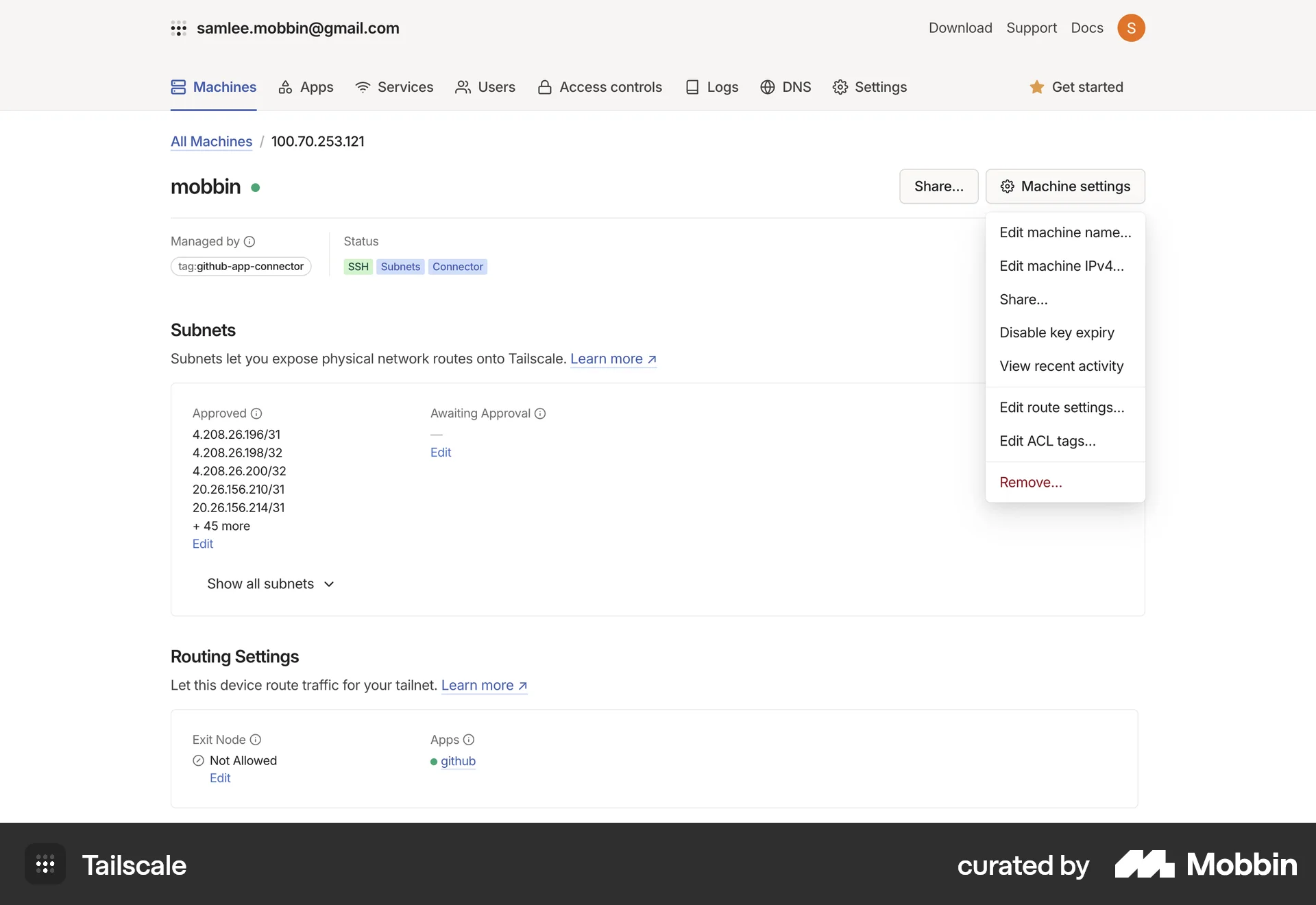Click the Share button

click(x=938, y=186)
